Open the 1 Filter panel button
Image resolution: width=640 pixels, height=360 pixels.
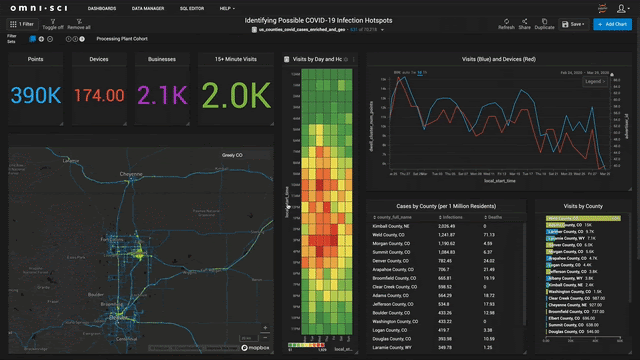click(x=22, y=24)
